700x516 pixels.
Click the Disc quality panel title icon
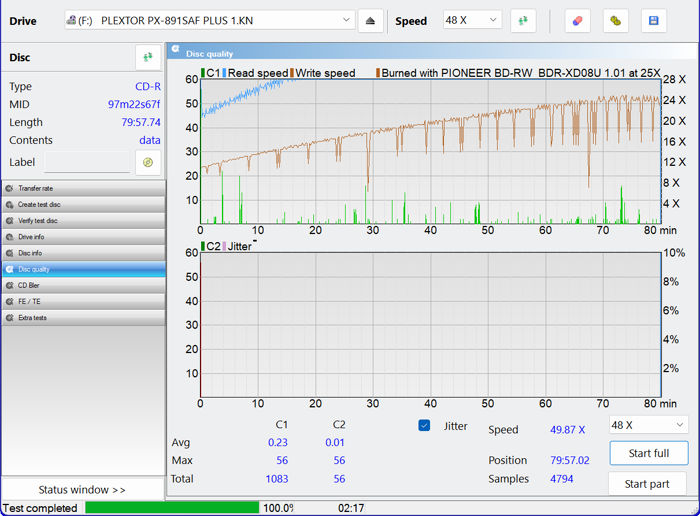click(175, 48)
